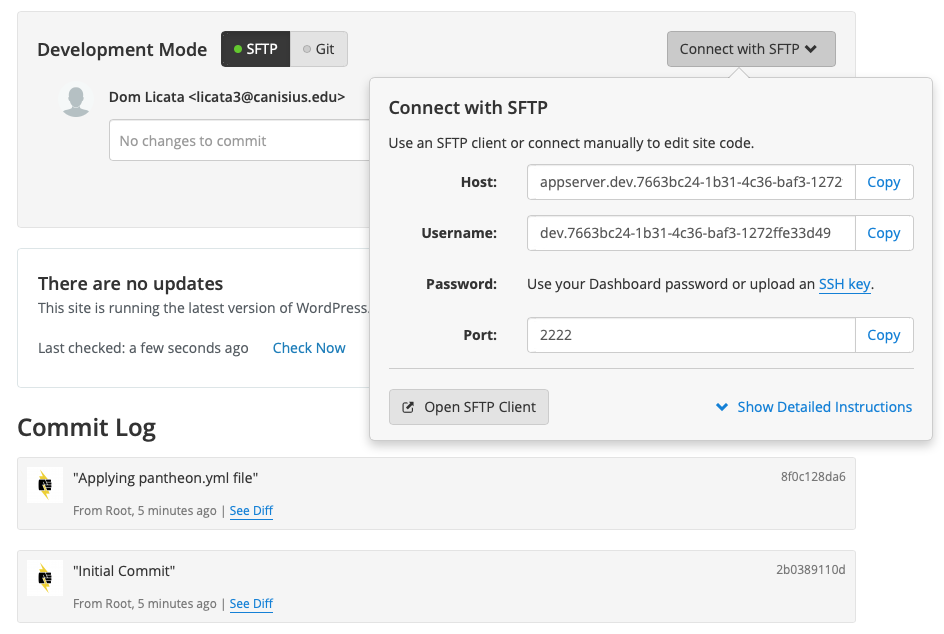The width and height of the screenshot is (944, 634).
Task: Click the external-link icon in Open SFTP Client
Action: tap(408, 407)
